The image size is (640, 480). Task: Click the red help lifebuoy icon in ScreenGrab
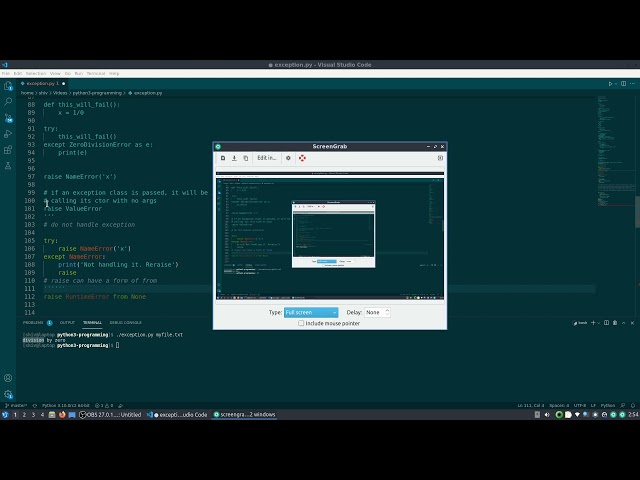(302, 158)
